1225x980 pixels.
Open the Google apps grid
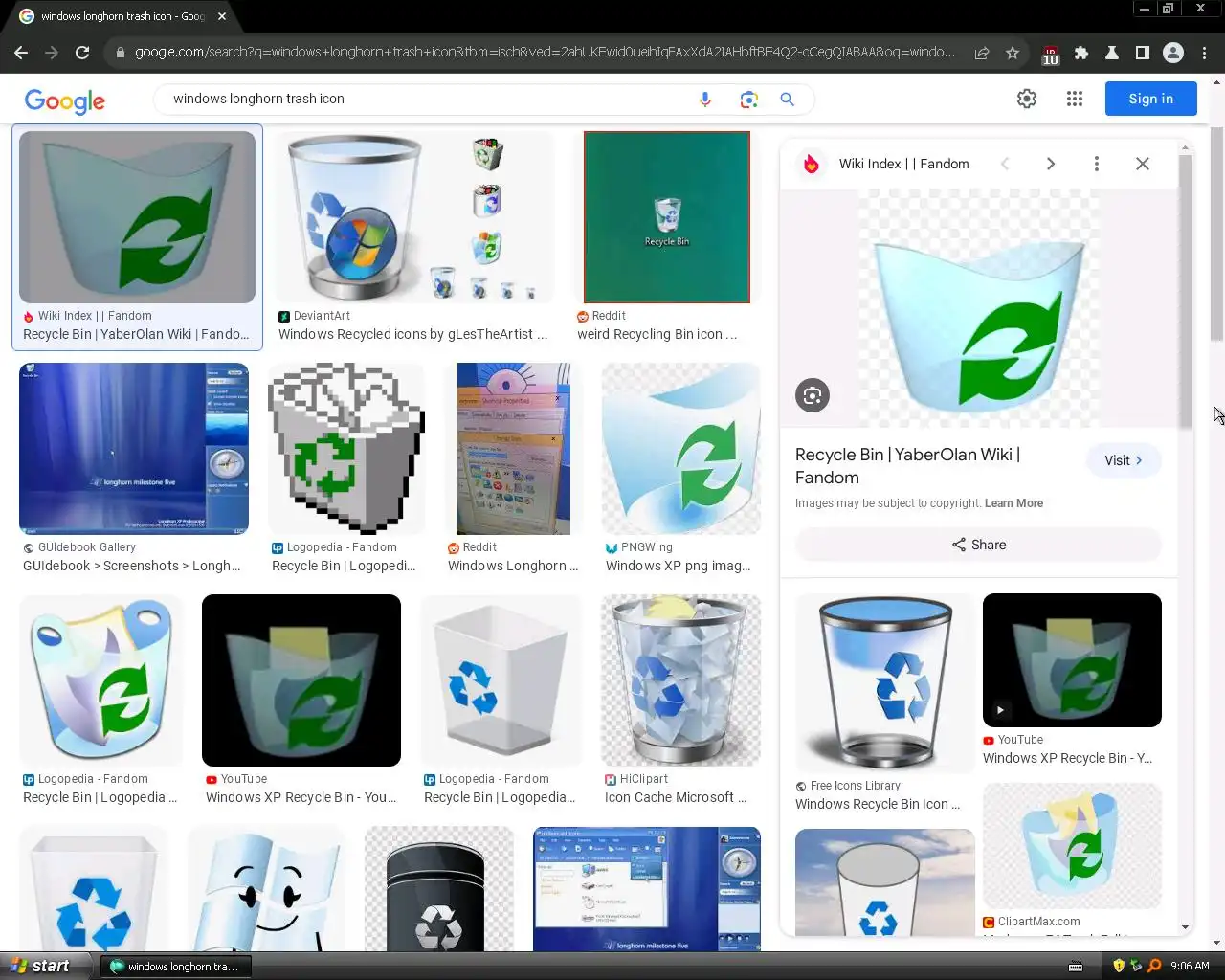[x=1075, y=99]
